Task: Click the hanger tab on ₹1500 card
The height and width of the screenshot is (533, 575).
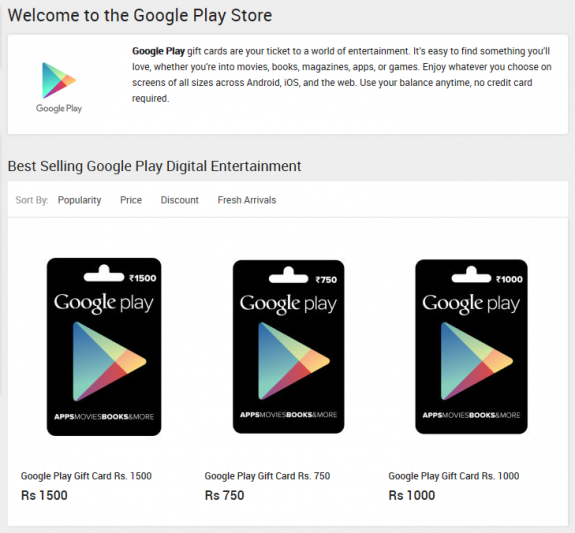Action: (x=104, y=273)
